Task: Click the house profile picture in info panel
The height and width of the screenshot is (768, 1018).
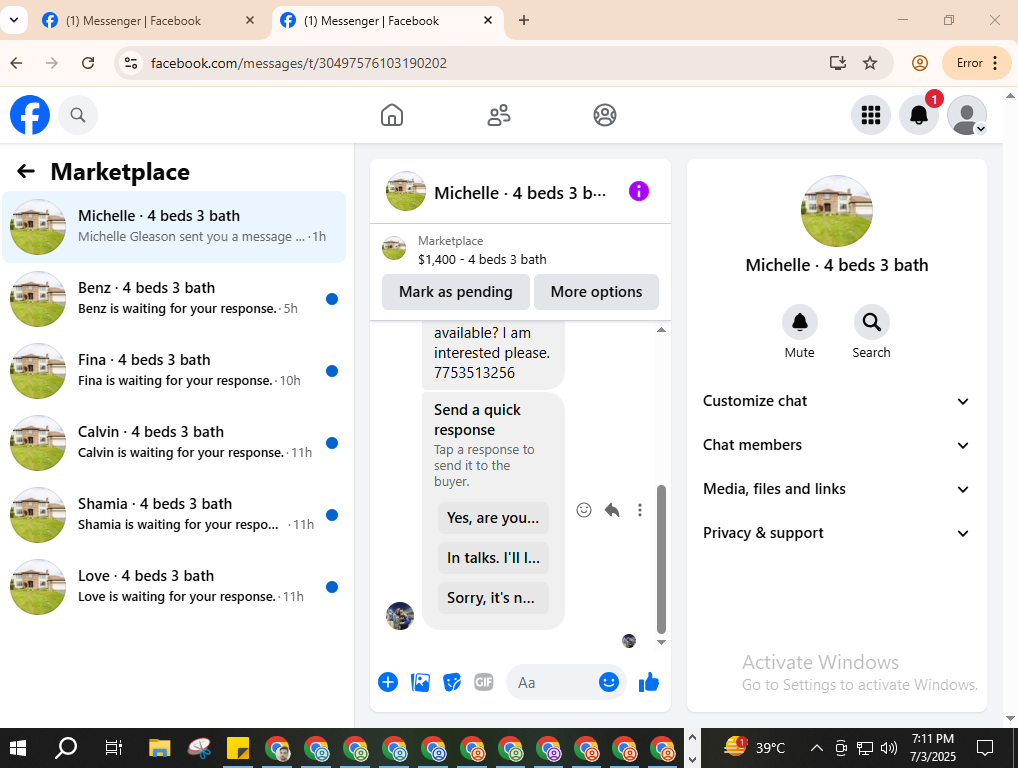Action: [836, 210]
